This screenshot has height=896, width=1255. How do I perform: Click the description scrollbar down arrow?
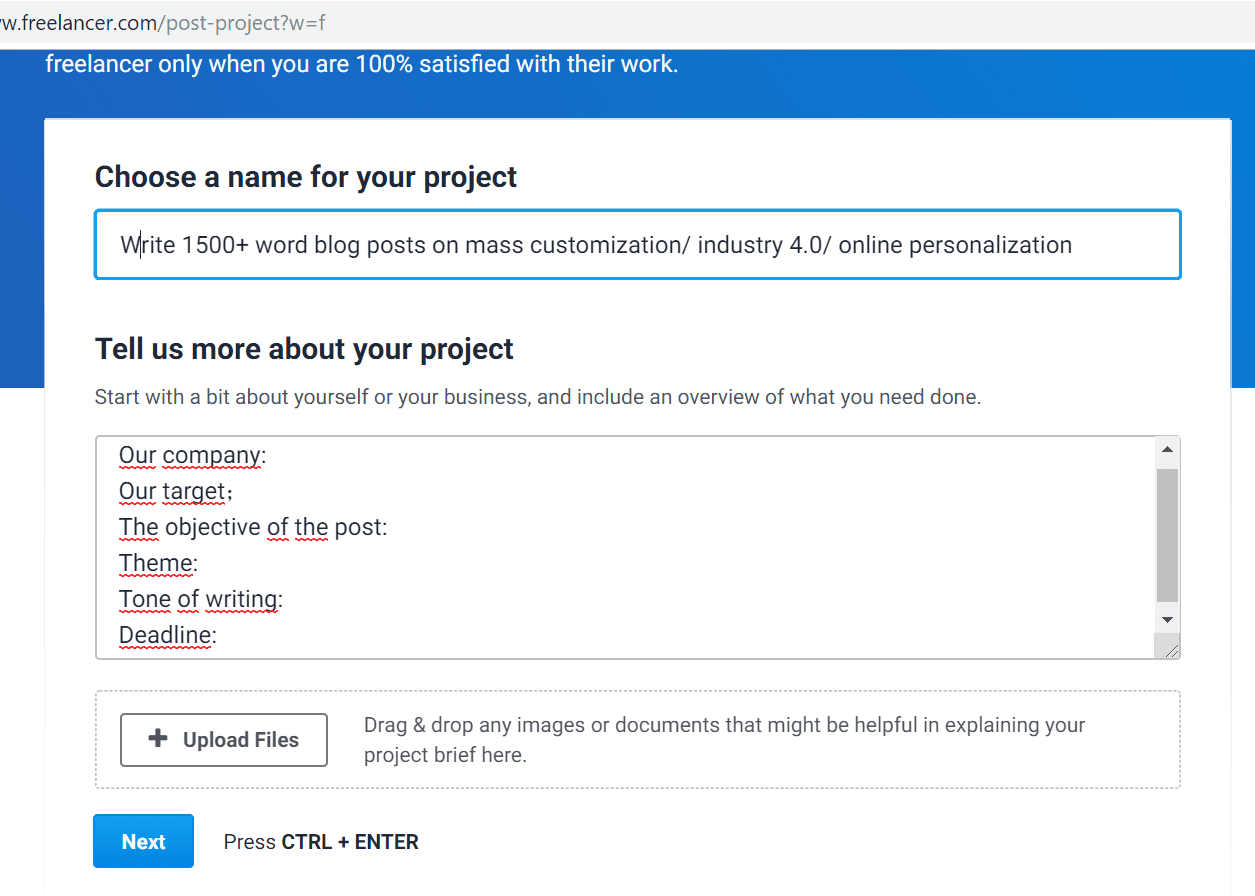click(1168, 620)
